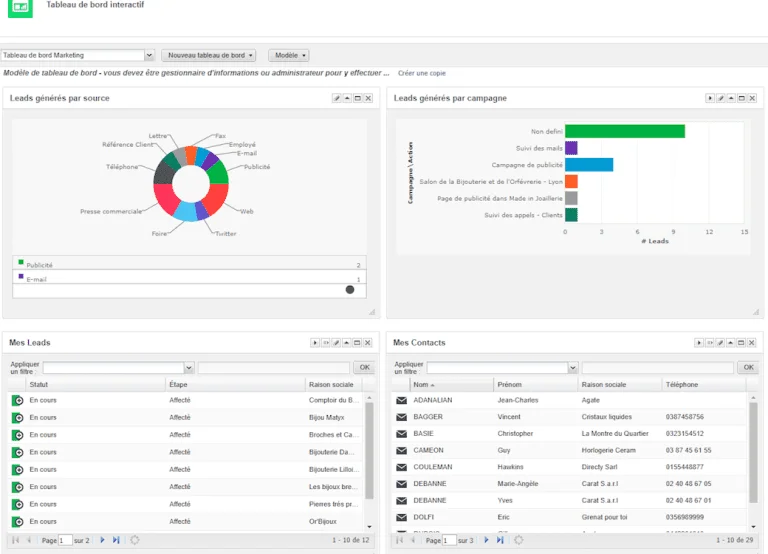
Task: Collapse the Leads générés par campagne panel
Action: pos(730,98)
